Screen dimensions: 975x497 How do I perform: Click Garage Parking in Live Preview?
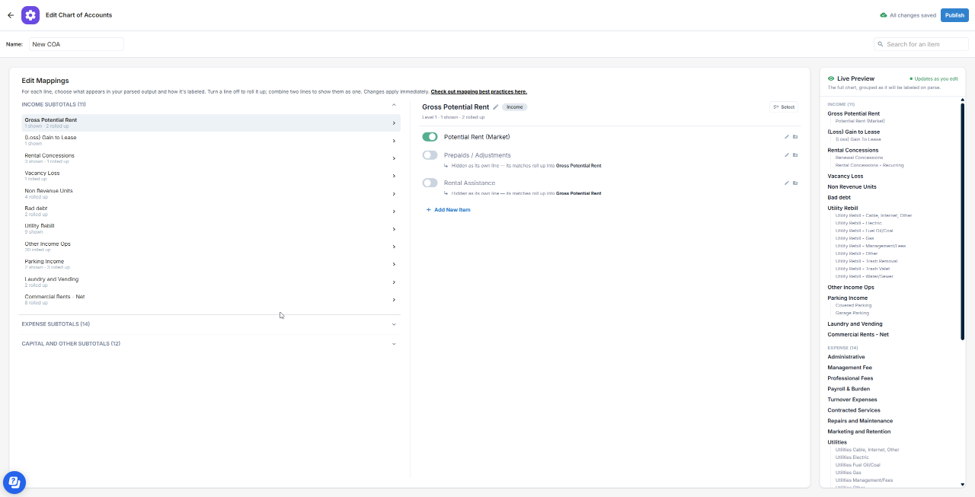click(x=853, y=313)
